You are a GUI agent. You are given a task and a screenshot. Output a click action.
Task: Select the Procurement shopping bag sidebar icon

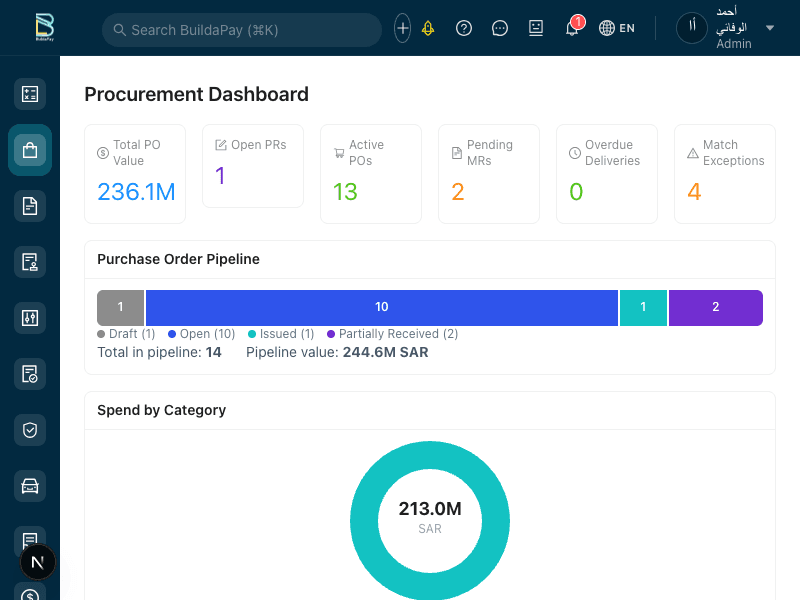click(29, 150)
